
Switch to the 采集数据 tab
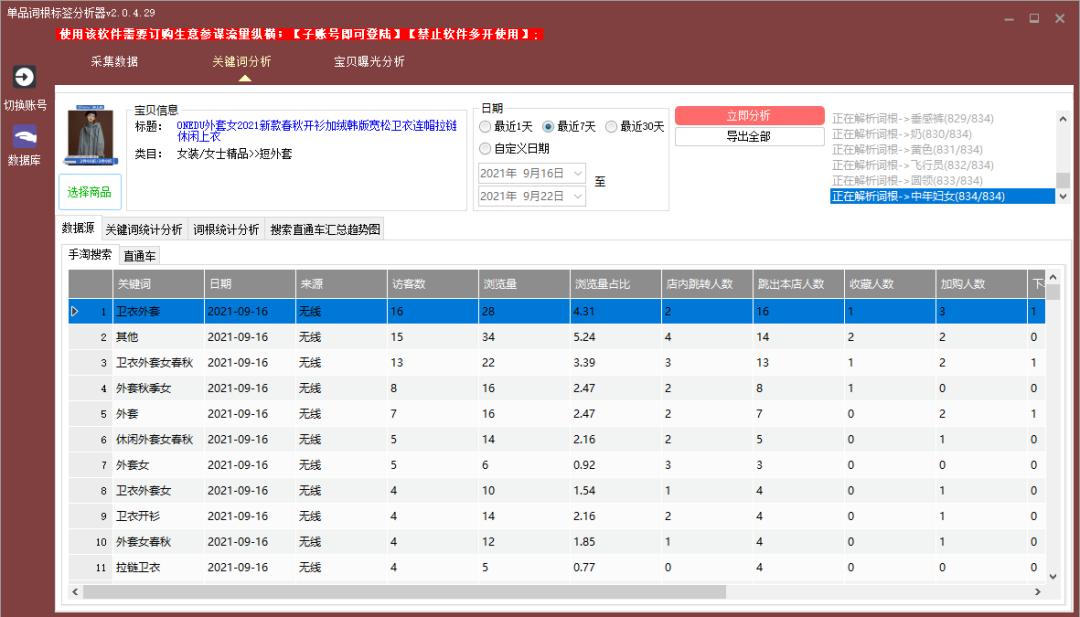[117, 59]
